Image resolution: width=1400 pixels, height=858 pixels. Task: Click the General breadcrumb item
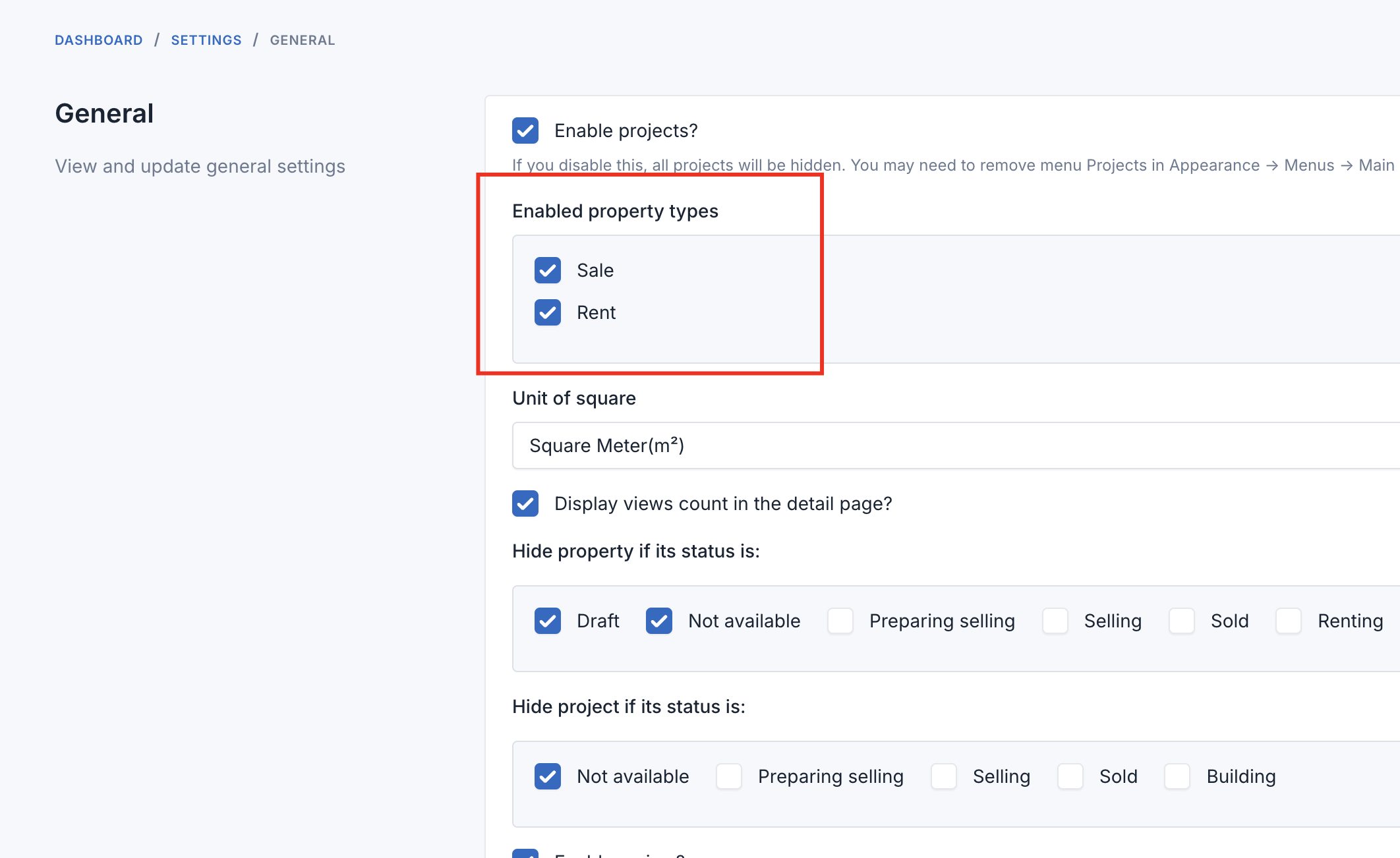tap(303, 40)
